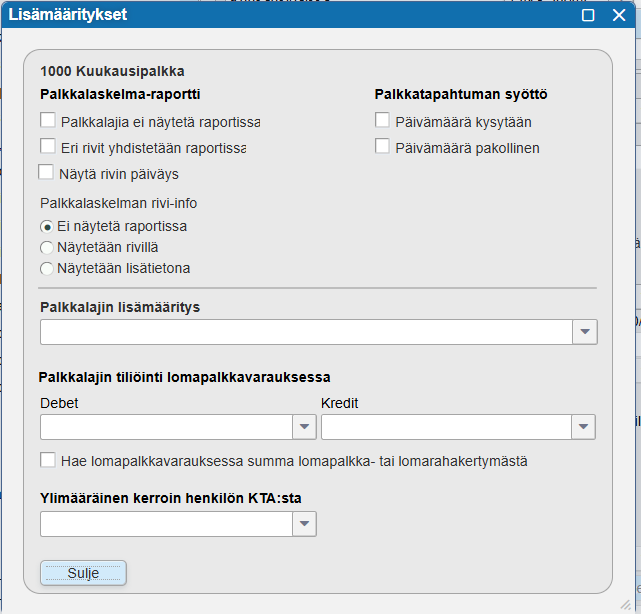The image size is (641, 614).
Task: Check Hae lomapalkkavarauksessa summa checkbox
Action: (x=48, y=460)
